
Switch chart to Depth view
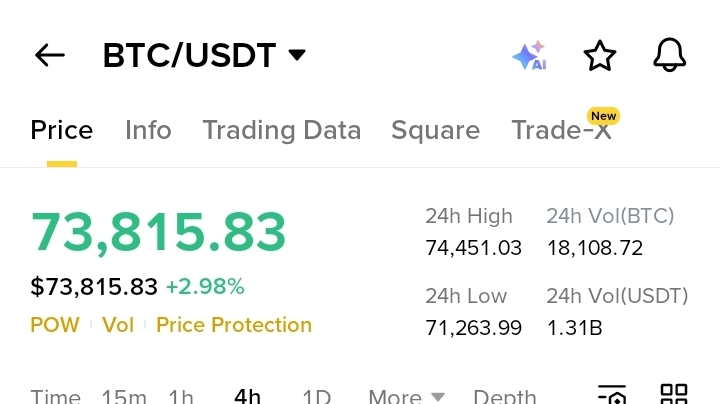tap(505, 397)
